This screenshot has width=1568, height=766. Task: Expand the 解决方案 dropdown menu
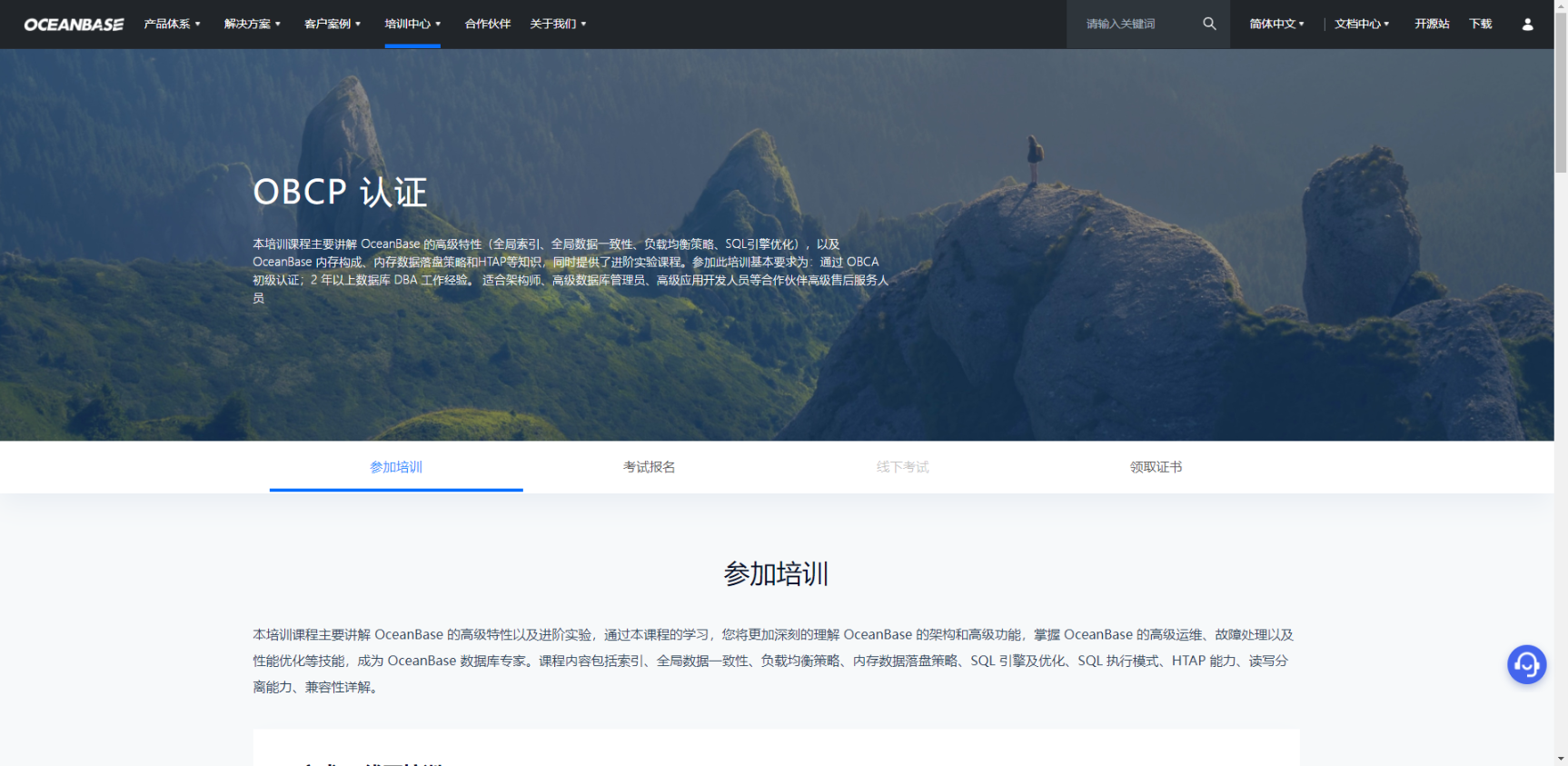click(x=253, y=24)
